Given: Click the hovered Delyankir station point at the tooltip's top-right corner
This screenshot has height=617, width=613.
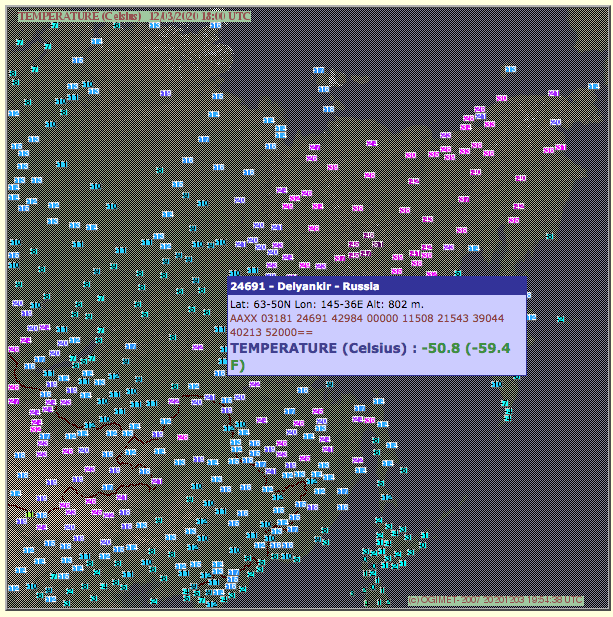Looking at the screenshot, I should click(527, 279).
